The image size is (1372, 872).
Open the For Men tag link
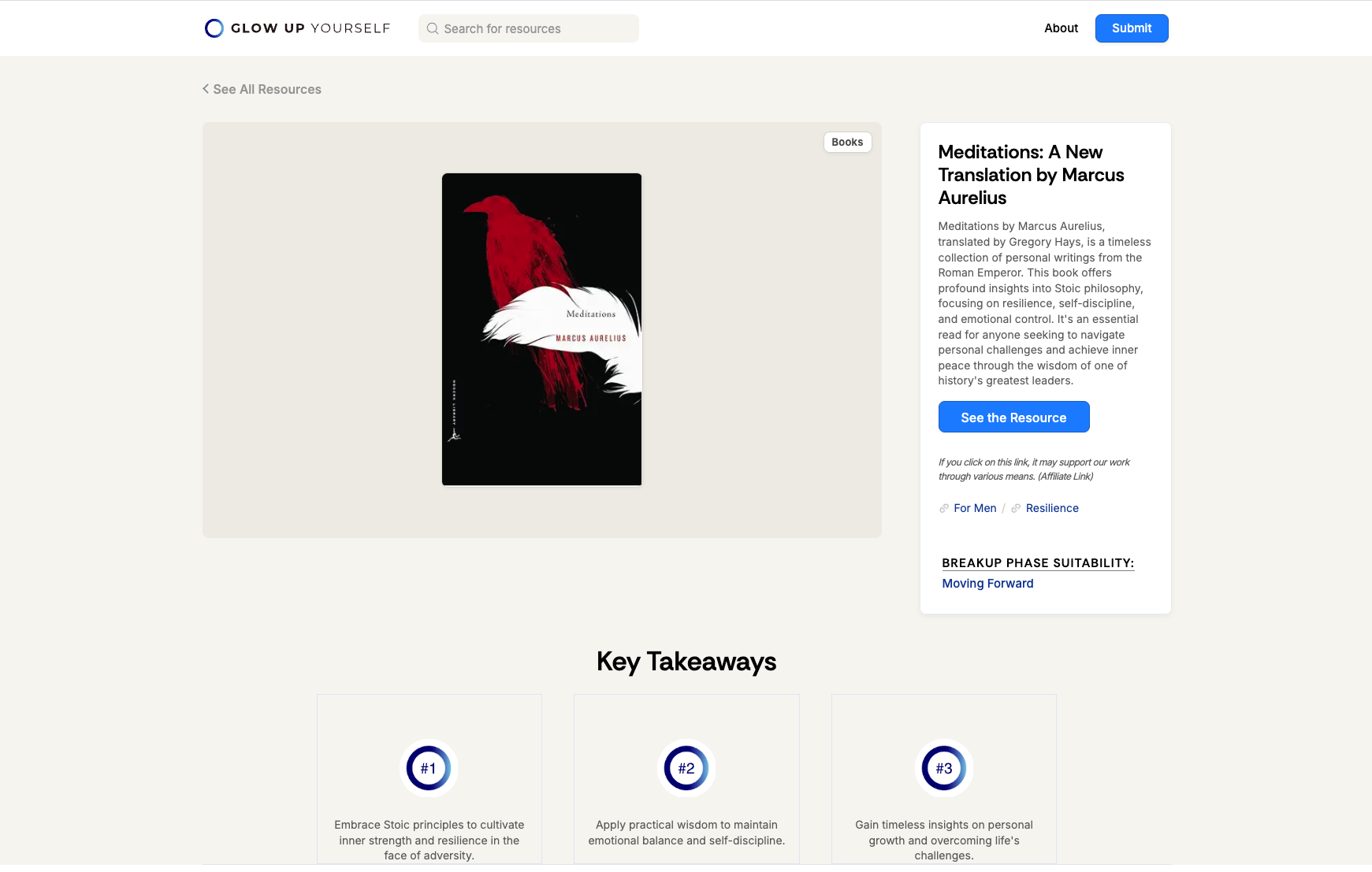[975, 508]
